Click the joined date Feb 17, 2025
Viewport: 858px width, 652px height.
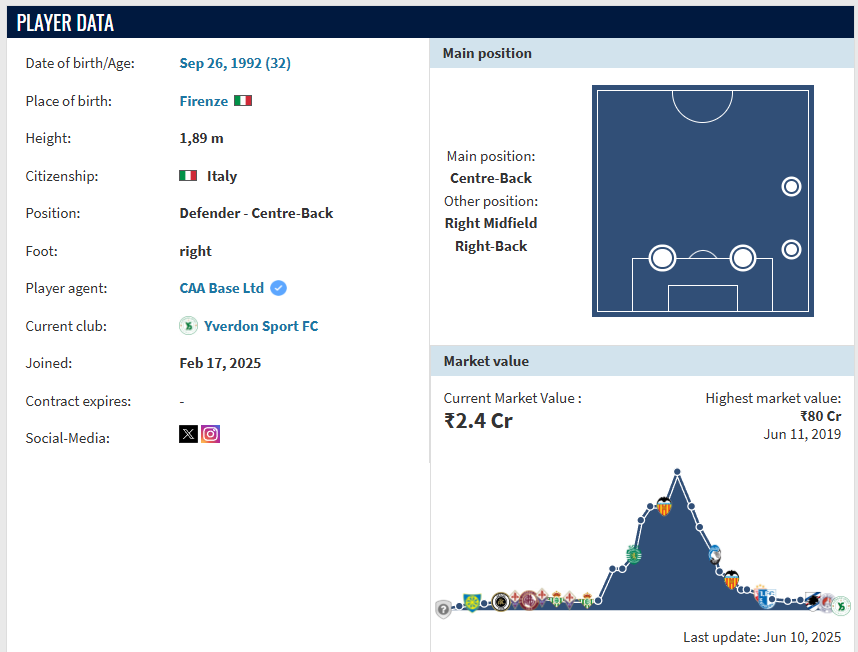[220, 363]
